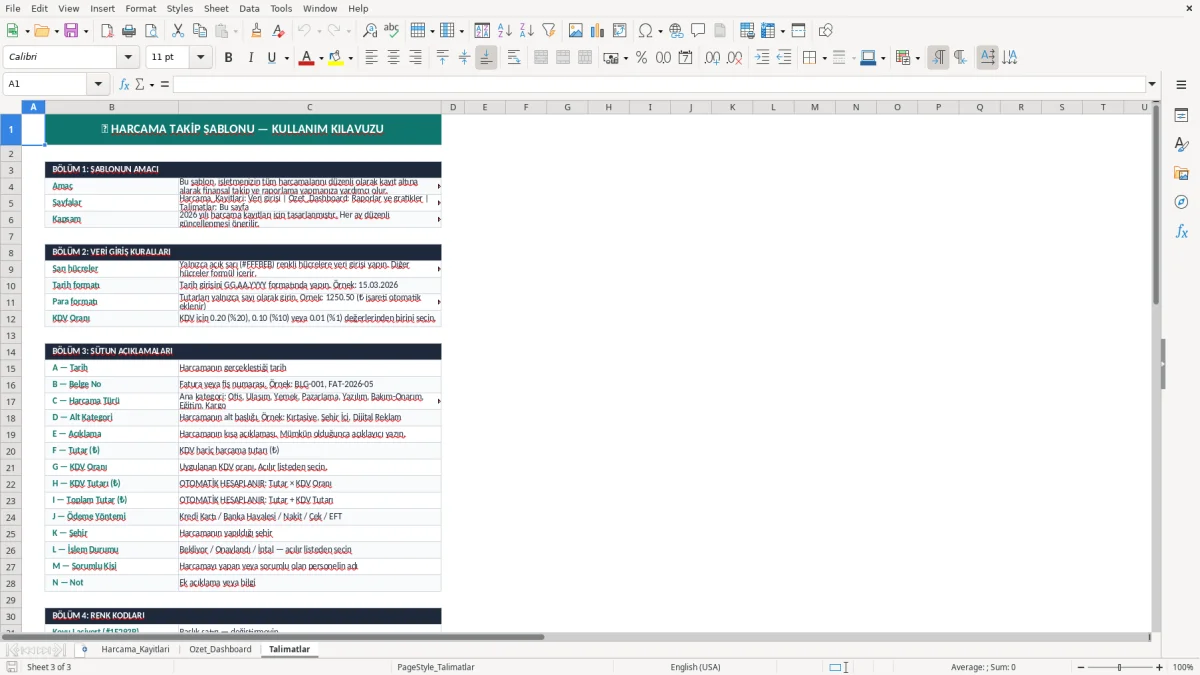Click the Sort Descending icon

527,31
